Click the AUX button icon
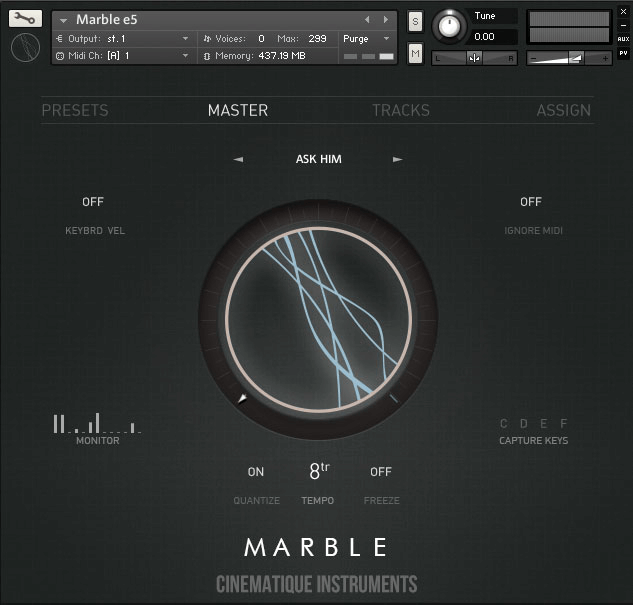633x605 pixels. (x=623, y=39)
